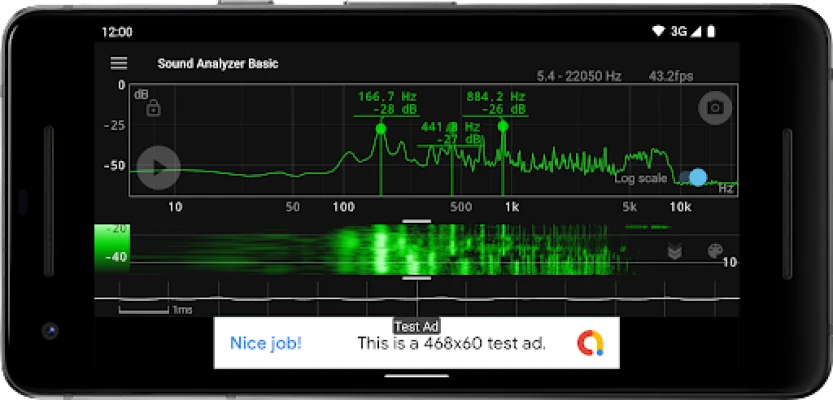Screen dimensions: 833x400
Task: Start playback with the play button
Action: (x=158, y=168)
